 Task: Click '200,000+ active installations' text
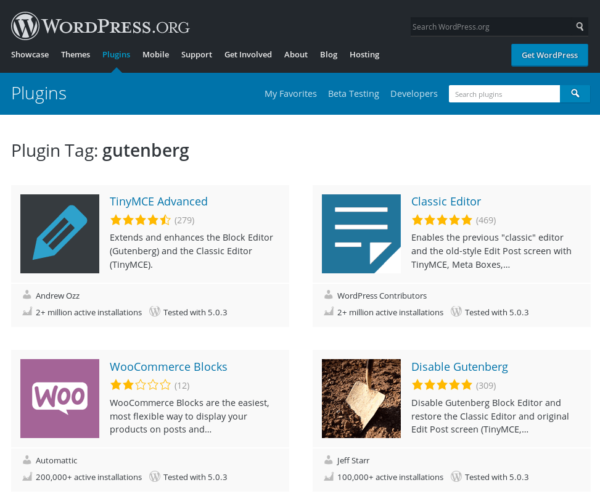click(88, 477)
